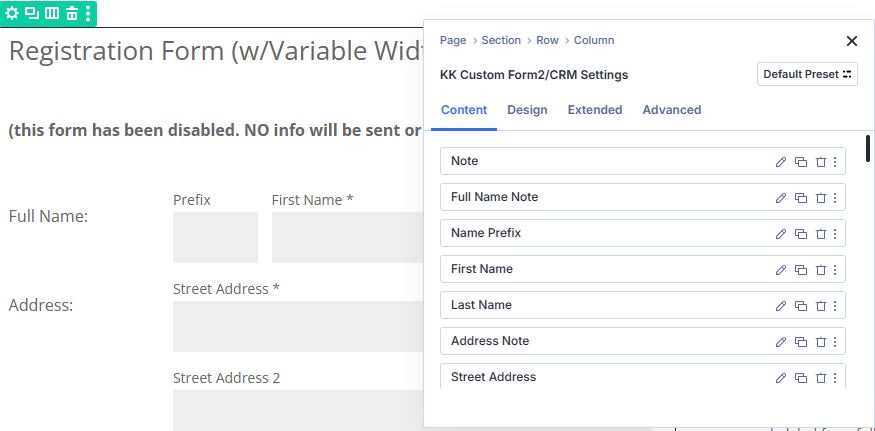Delete row with green toolbar trash icon
The width and height of the screenshot is (875, 431).
[71, 14]
